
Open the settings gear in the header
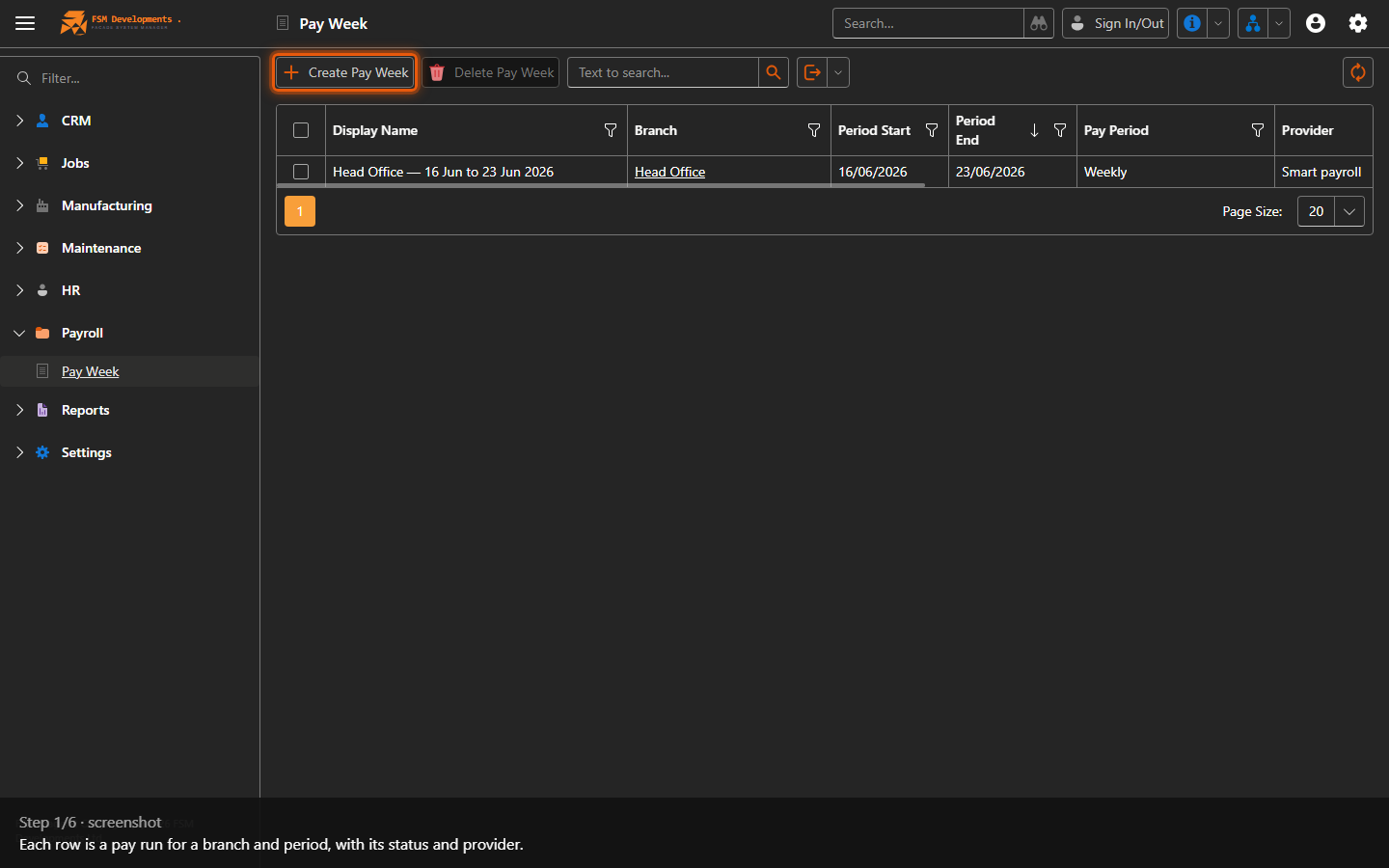[1358, 23]
